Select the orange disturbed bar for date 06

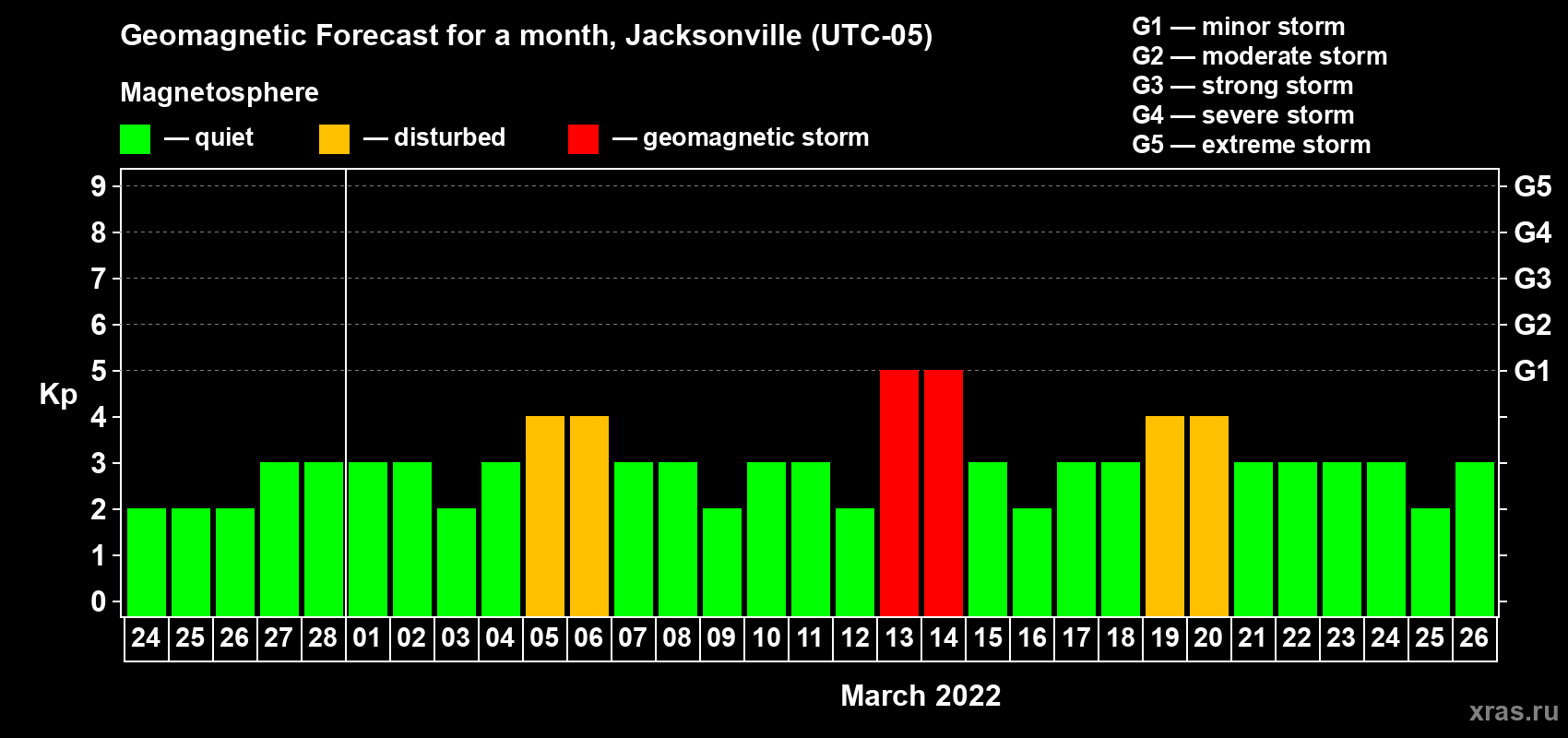[x=589, y=516]
